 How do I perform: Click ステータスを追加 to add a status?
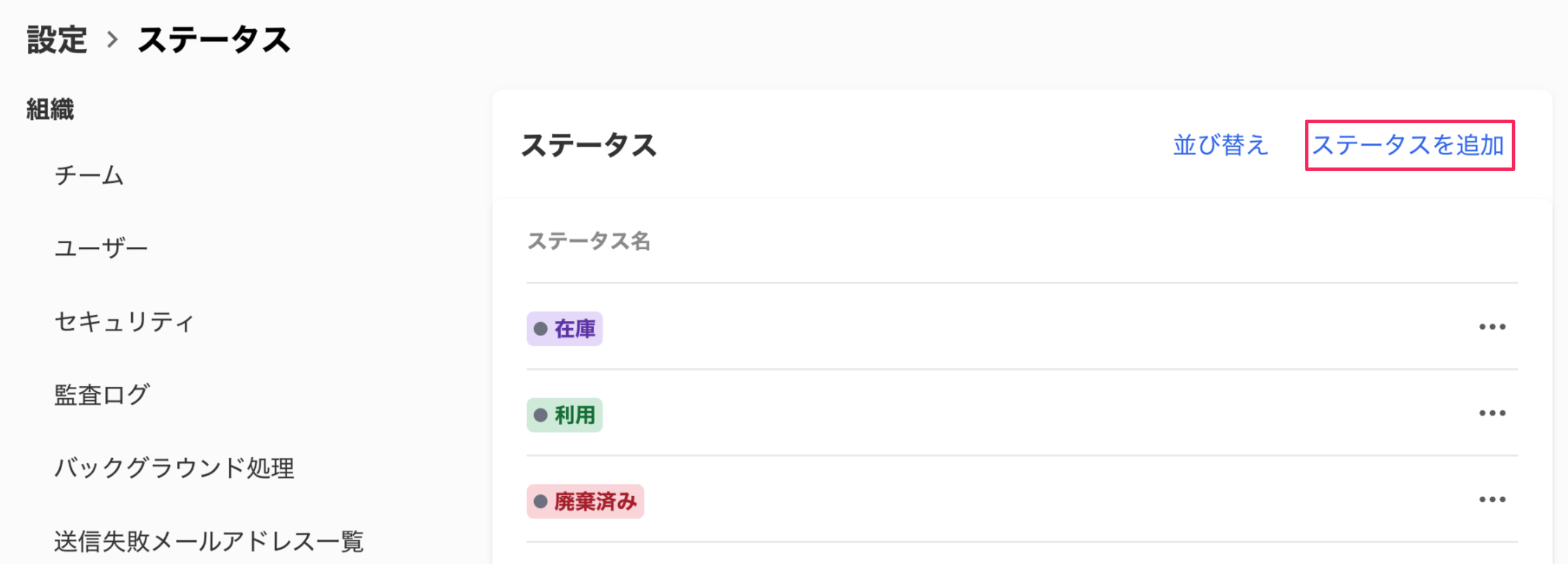[1409, 145]
